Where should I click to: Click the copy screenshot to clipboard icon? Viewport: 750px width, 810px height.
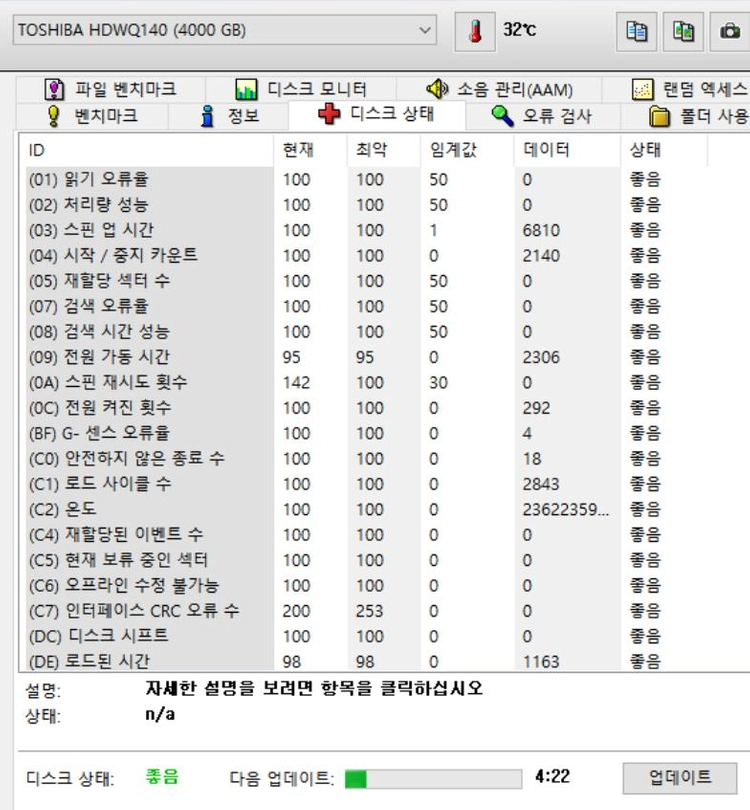683,31
